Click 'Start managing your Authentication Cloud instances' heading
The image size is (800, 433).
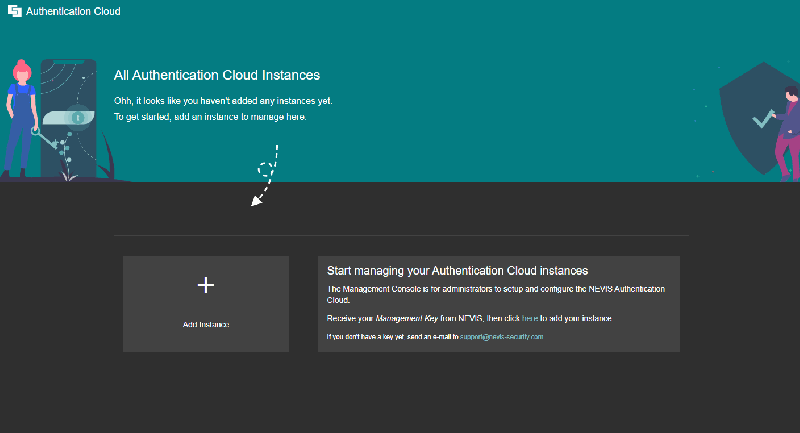457,271
